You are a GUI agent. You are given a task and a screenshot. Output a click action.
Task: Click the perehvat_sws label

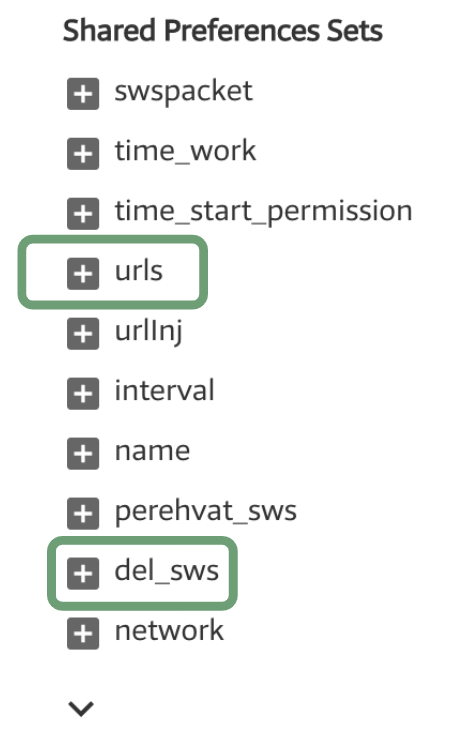(x=206, y=512)
